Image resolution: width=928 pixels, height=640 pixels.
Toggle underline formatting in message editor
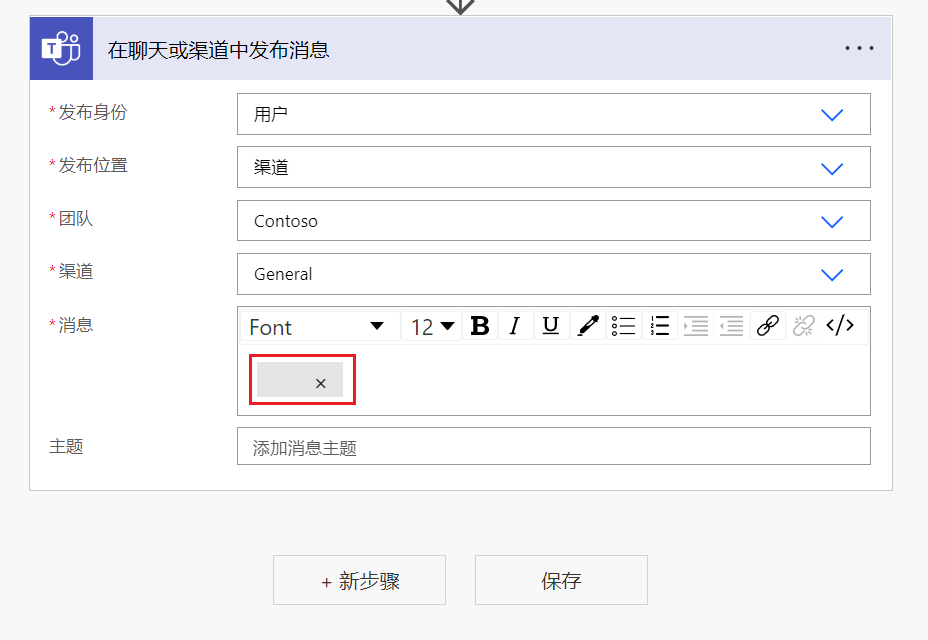pos(551,326)
